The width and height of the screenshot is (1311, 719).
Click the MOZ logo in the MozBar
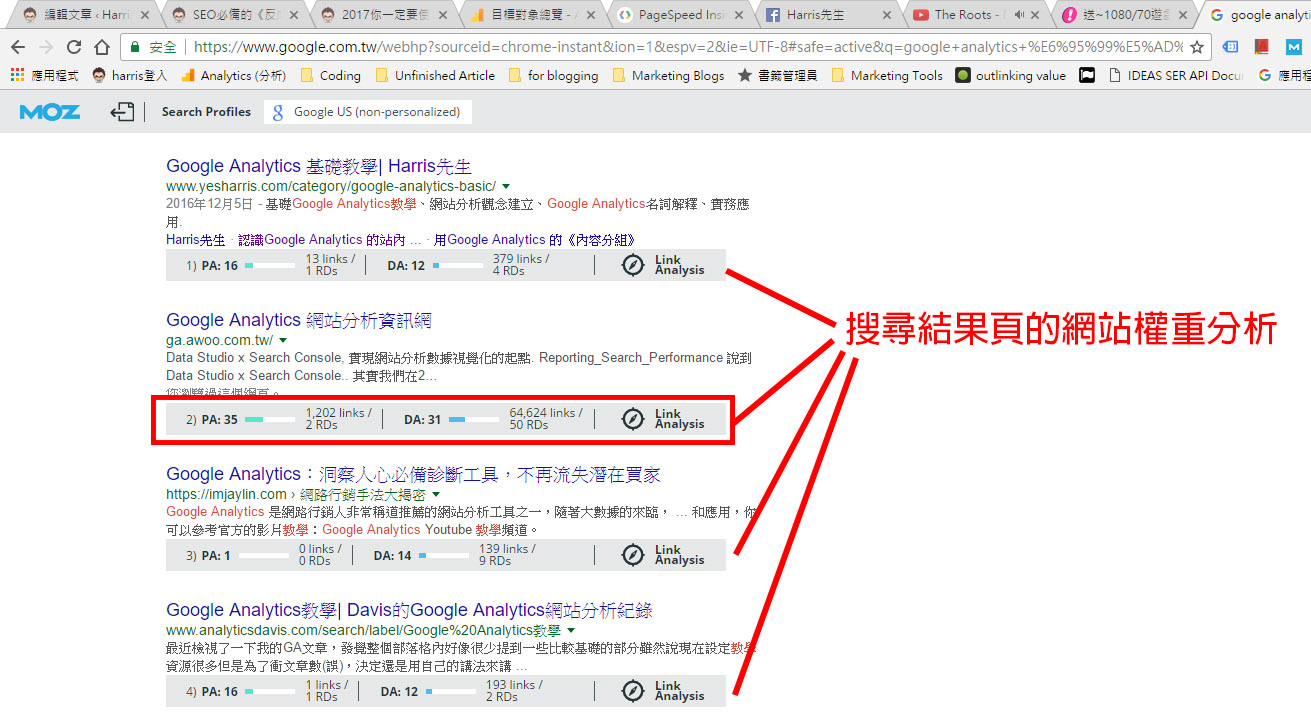point(49,112)
